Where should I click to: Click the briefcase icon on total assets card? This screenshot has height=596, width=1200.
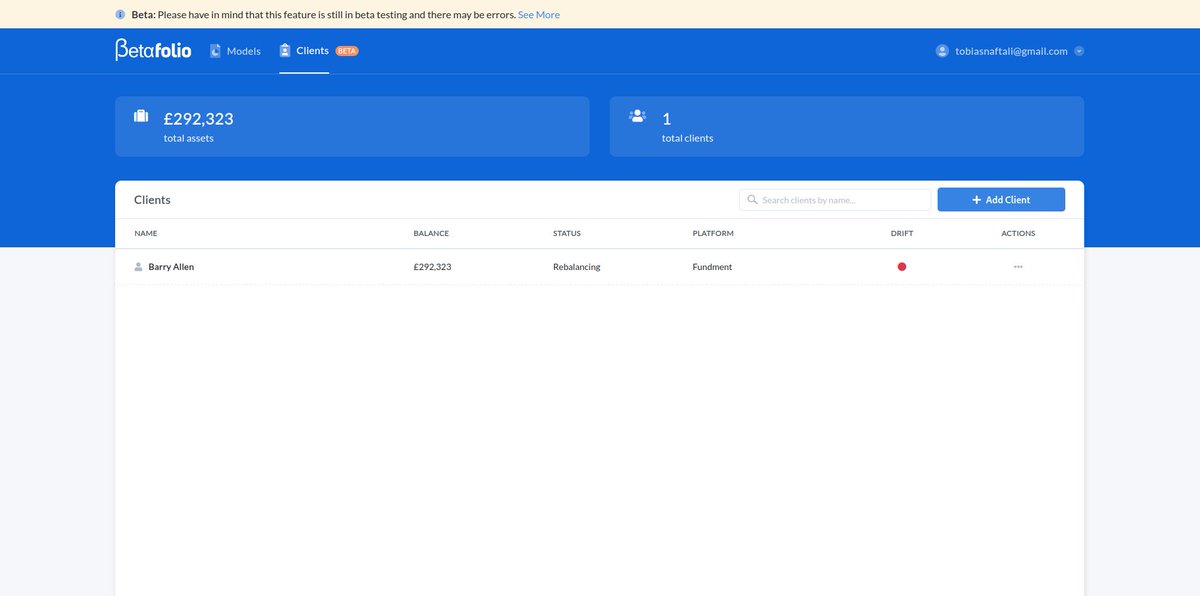pyautogui.click(x=141, y=115)
